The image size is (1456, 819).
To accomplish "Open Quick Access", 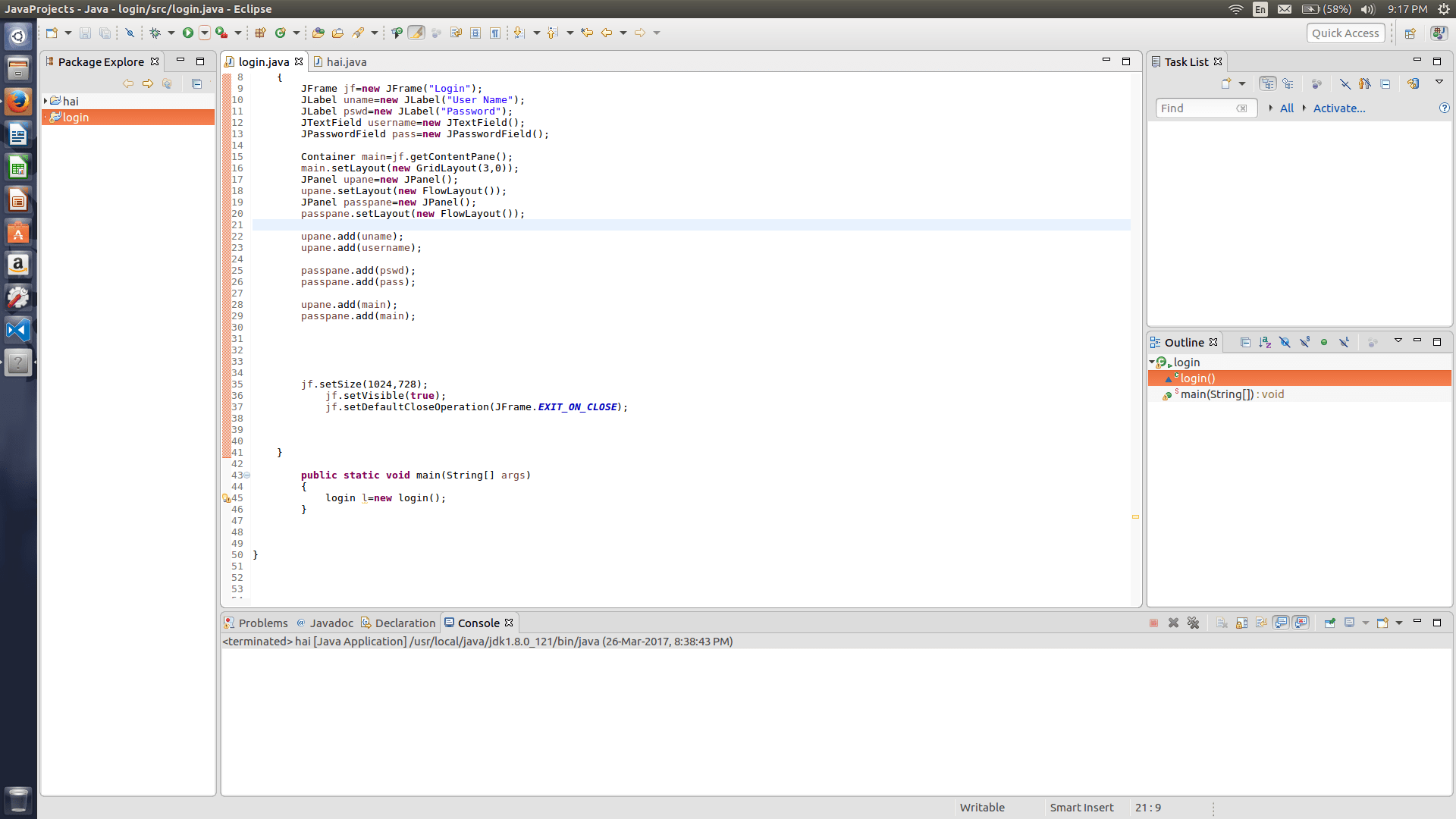I will coord(1345,33).
